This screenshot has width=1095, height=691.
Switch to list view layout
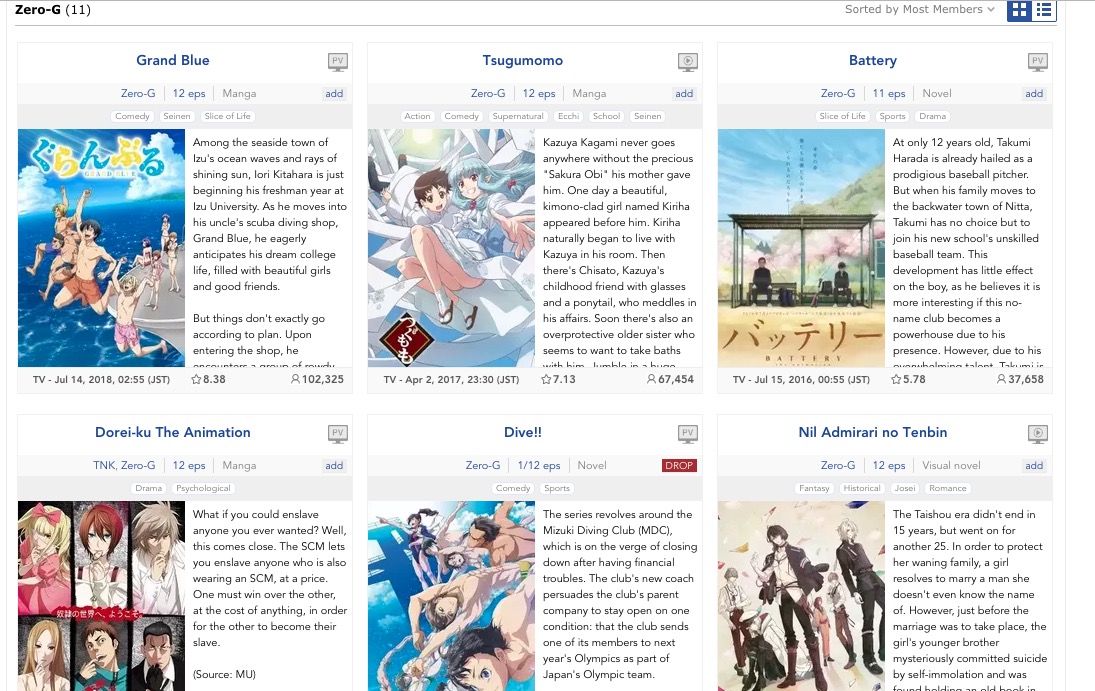click(1044, 10)
